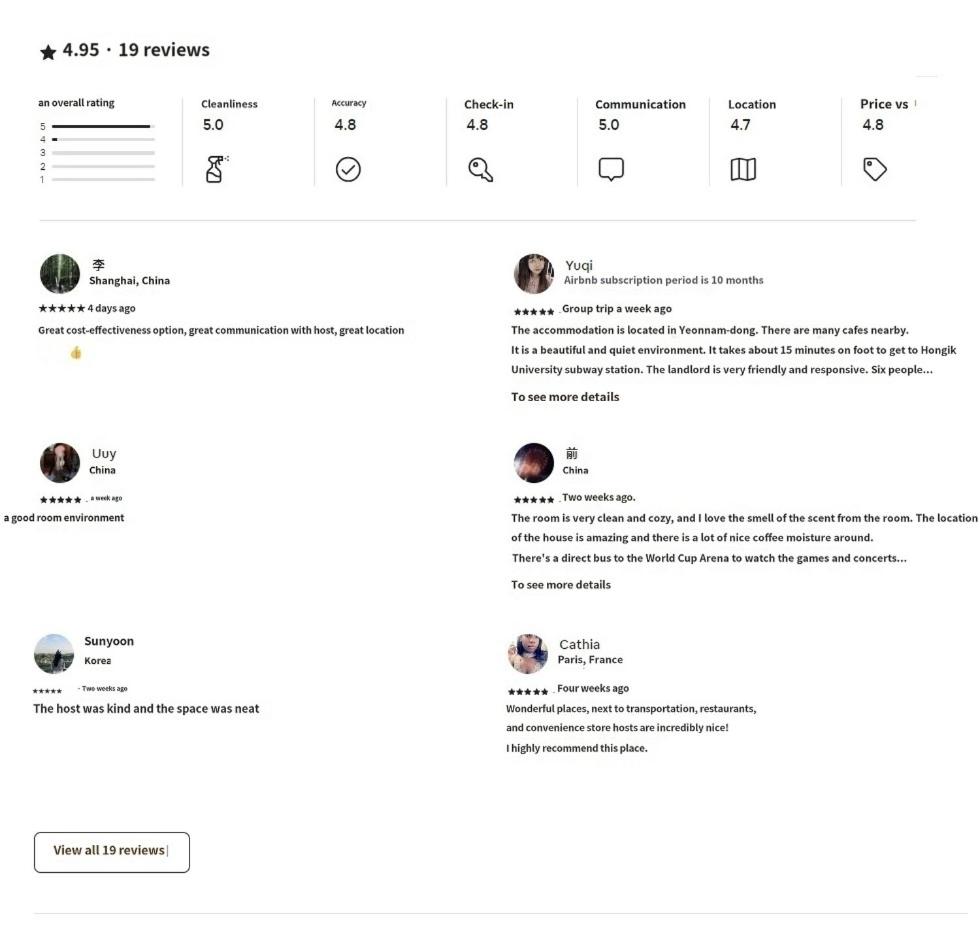Click the Price tag icon

[875, 170]
